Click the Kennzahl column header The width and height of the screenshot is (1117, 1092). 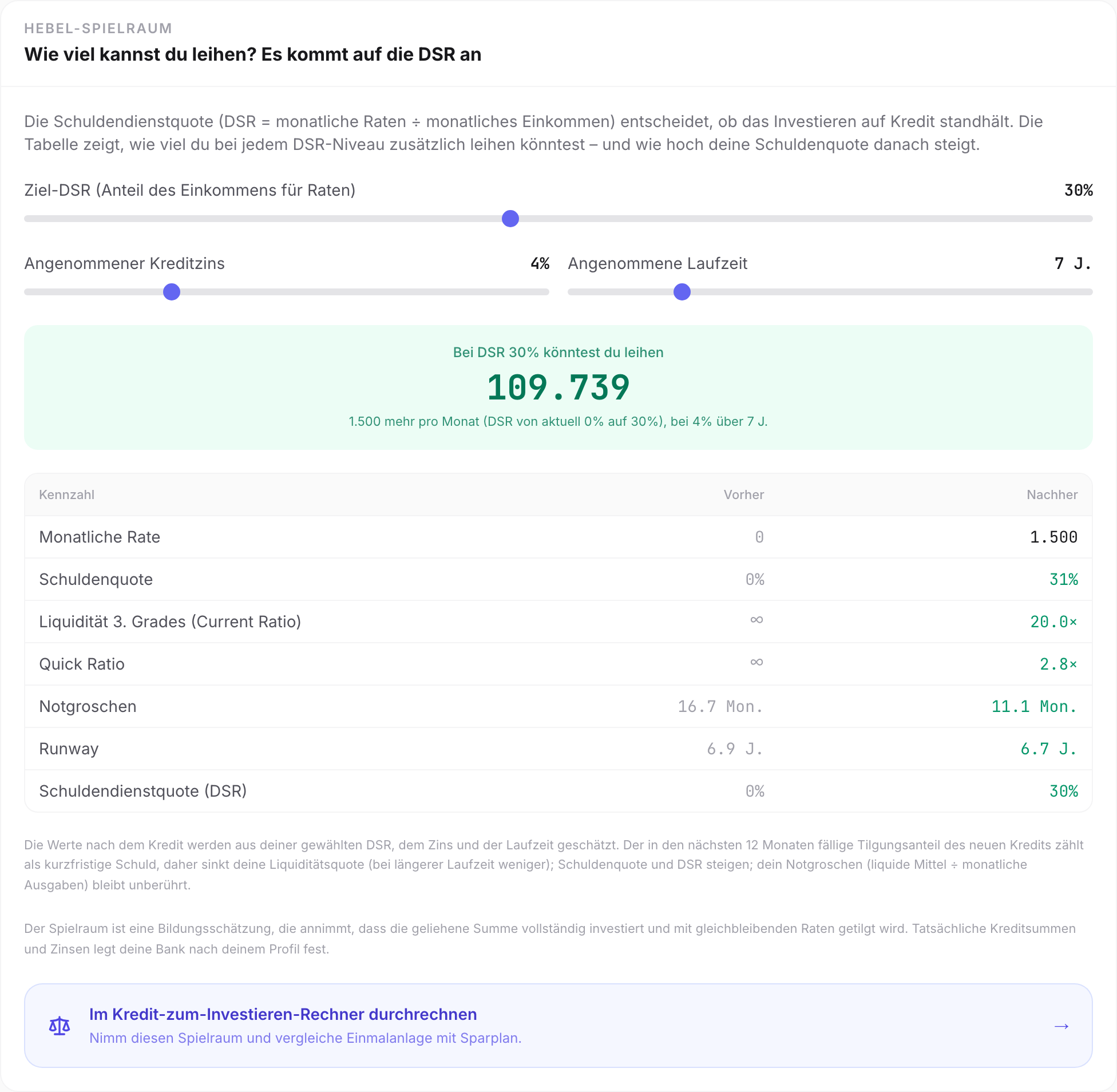point(66,494)
